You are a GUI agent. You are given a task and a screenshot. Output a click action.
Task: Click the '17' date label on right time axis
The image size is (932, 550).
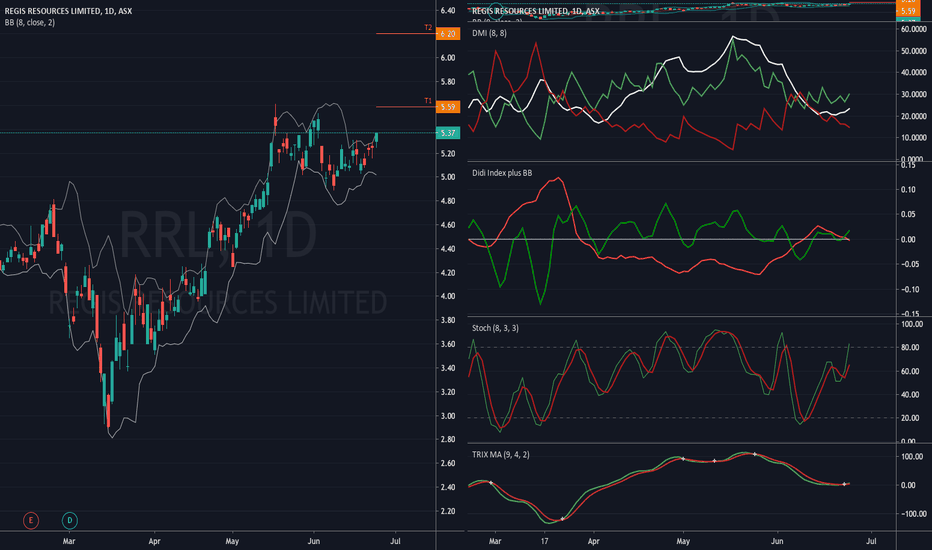click(x=544, y=542)
